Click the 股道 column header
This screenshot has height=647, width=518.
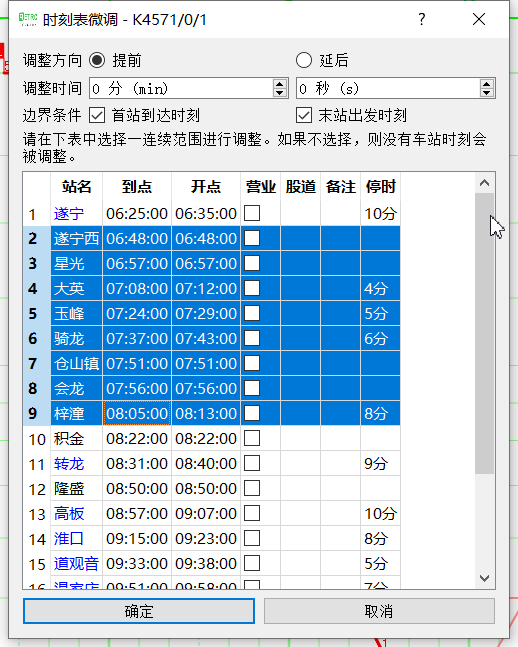click(x=300, y=187)
